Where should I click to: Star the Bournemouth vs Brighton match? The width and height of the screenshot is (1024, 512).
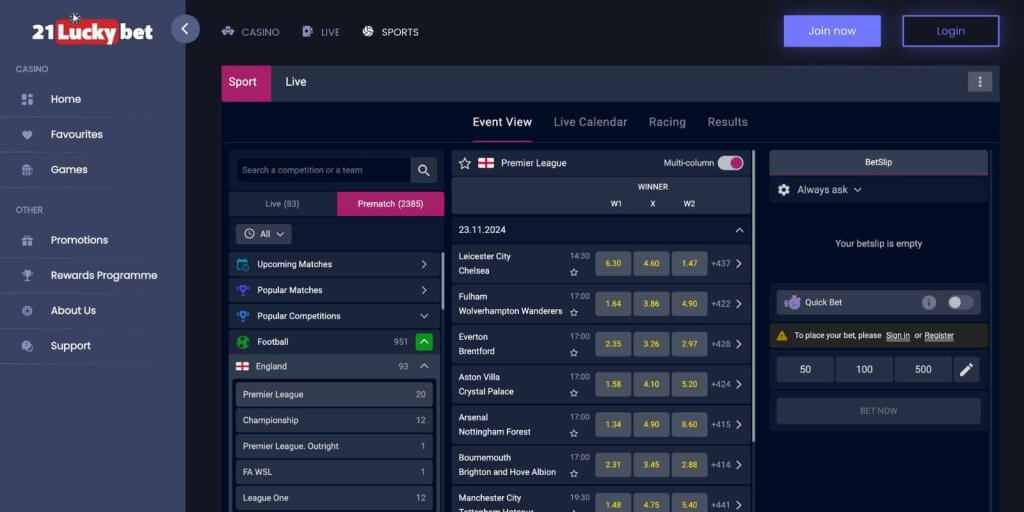573,473
